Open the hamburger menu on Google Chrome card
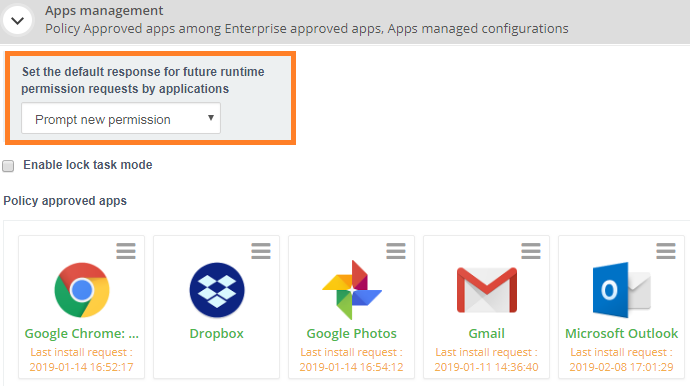The width and height of the screenshot is (690, 386). tap(126, 251)
